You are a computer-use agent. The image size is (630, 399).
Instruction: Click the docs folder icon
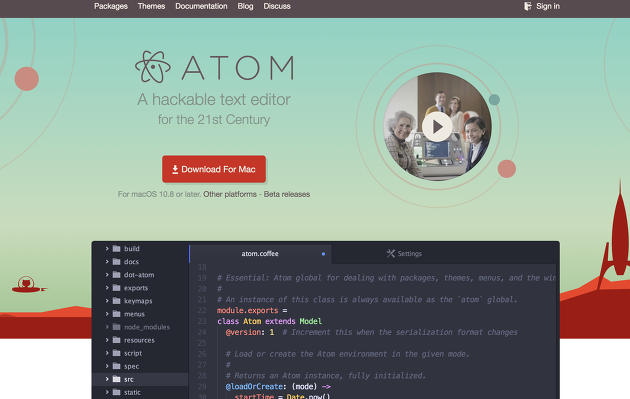[117, 262]
